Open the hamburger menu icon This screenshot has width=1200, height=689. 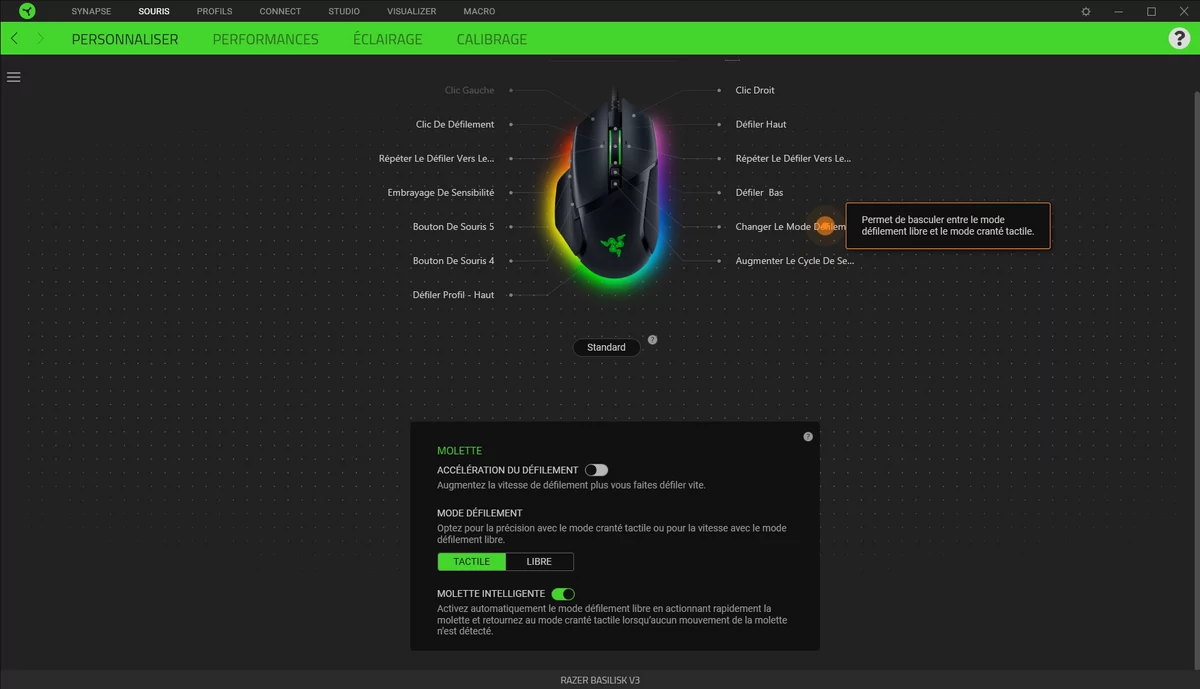(x=14, y=77)
